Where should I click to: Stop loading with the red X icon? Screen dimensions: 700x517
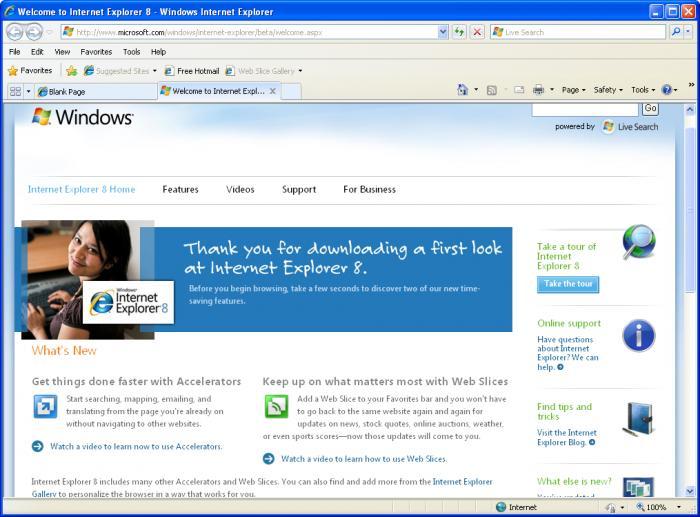[x=477, y=32]
